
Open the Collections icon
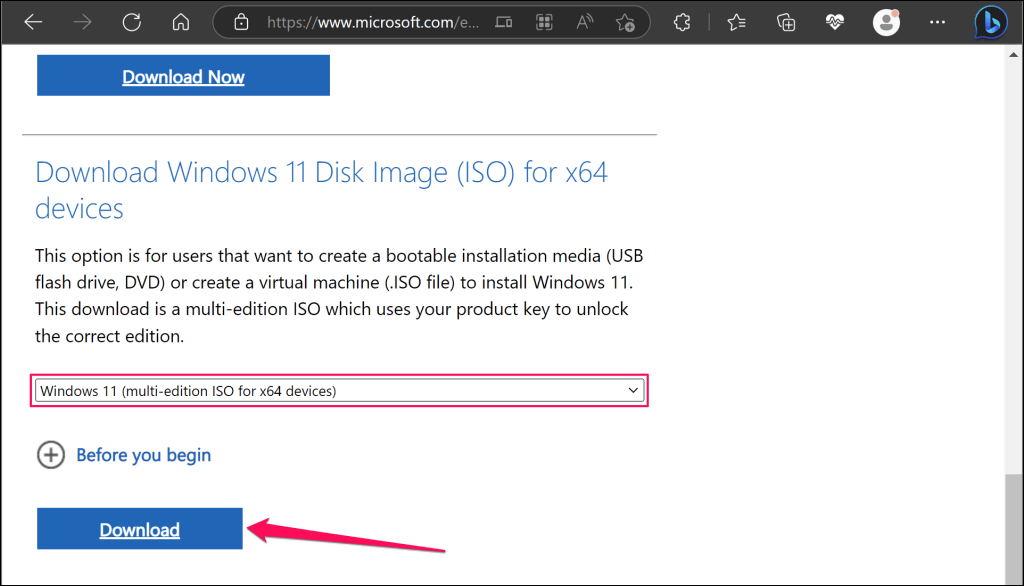pos(786,22)
